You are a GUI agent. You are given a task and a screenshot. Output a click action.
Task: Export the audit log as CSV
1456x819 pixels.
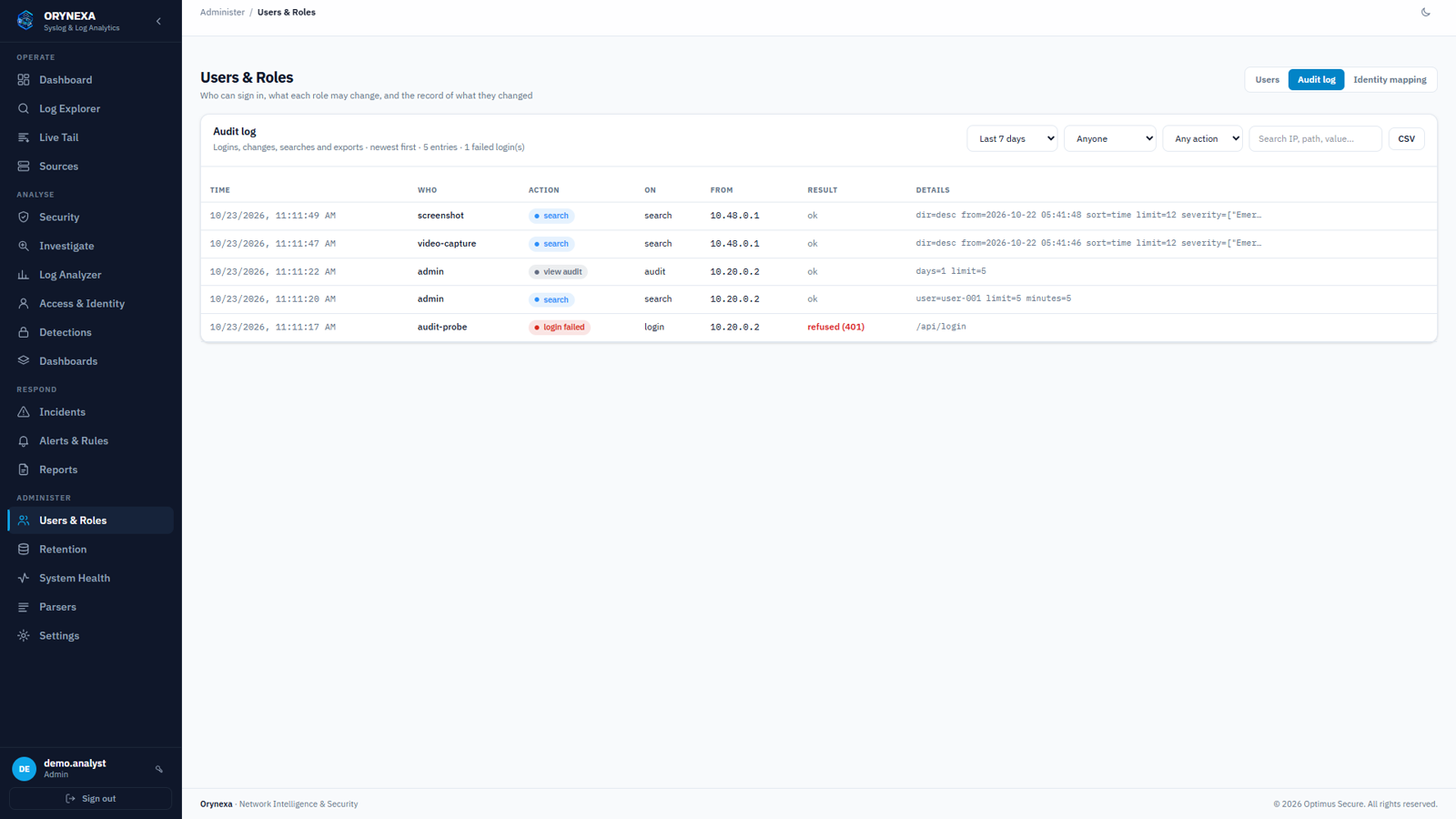coord(1406,138)
